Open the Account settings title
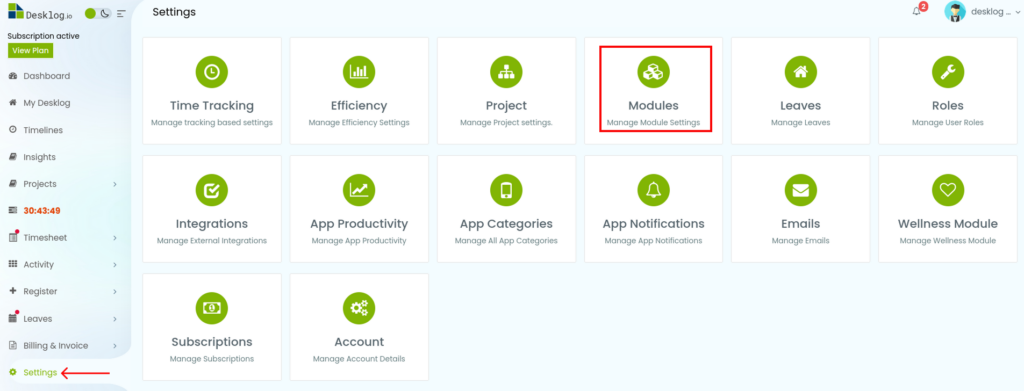The image size is (1024, 391). tap(359, 341)
